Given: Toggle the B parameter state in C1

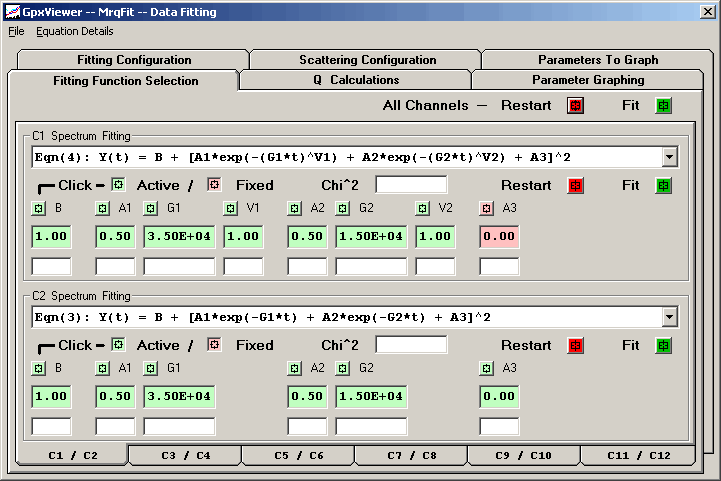Looking at the screenshot, I should pos(39,208).
